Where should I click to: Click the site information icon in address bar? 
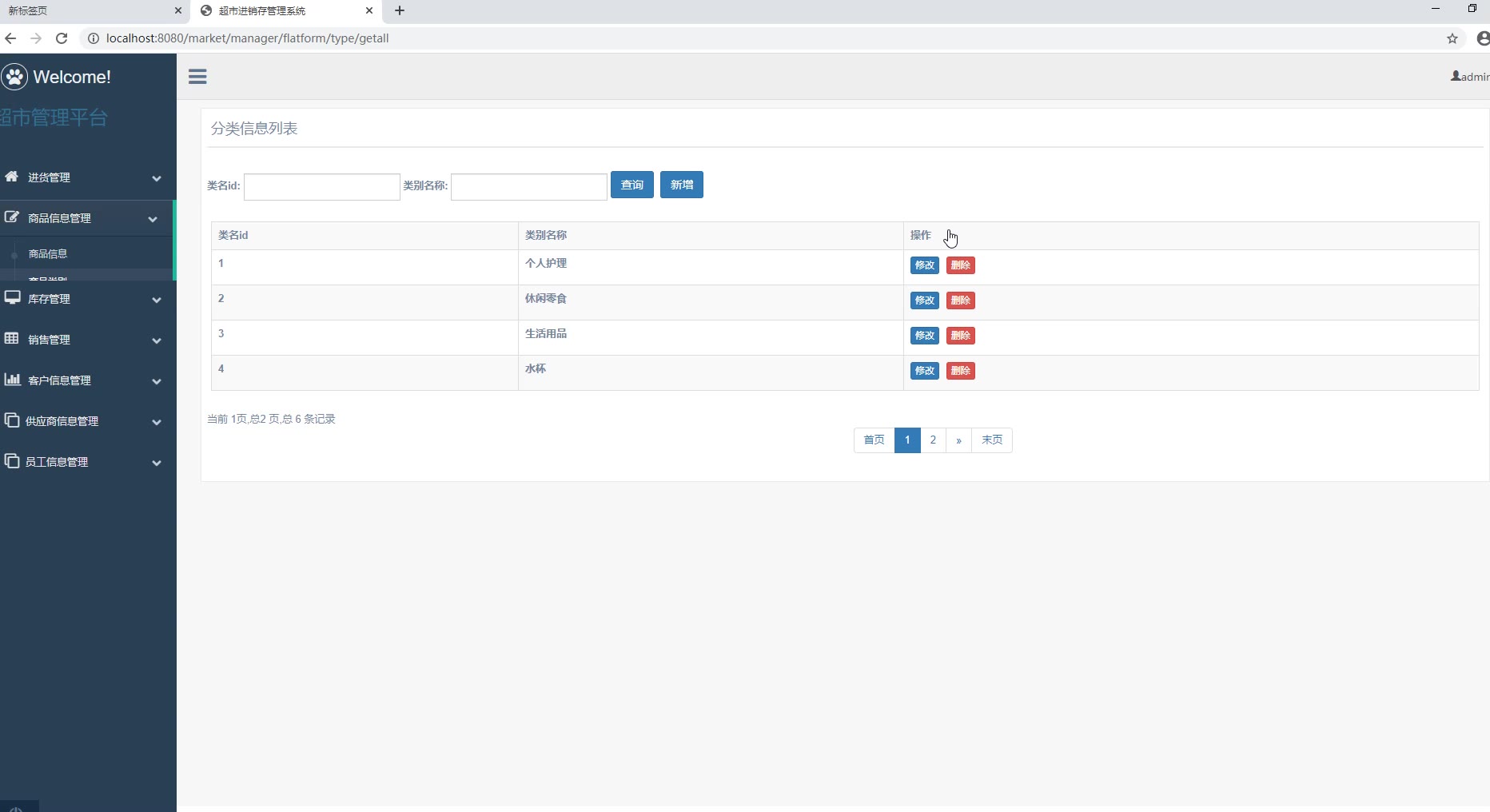tap(93, 38)
